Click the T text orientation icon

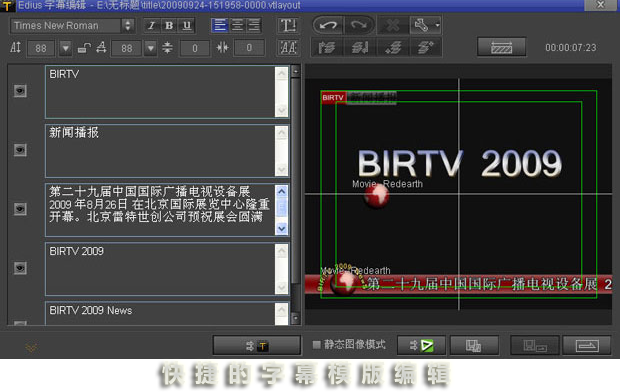pyautogui.click(x=288, y=26)
